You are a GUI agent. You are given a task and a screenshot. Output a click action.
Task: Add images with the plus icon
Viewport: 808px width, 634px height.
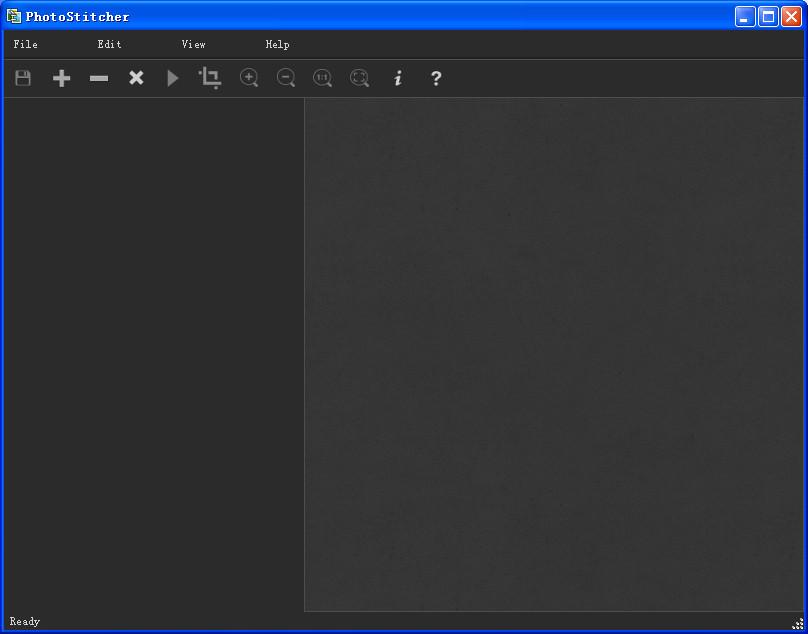(61, 78)
